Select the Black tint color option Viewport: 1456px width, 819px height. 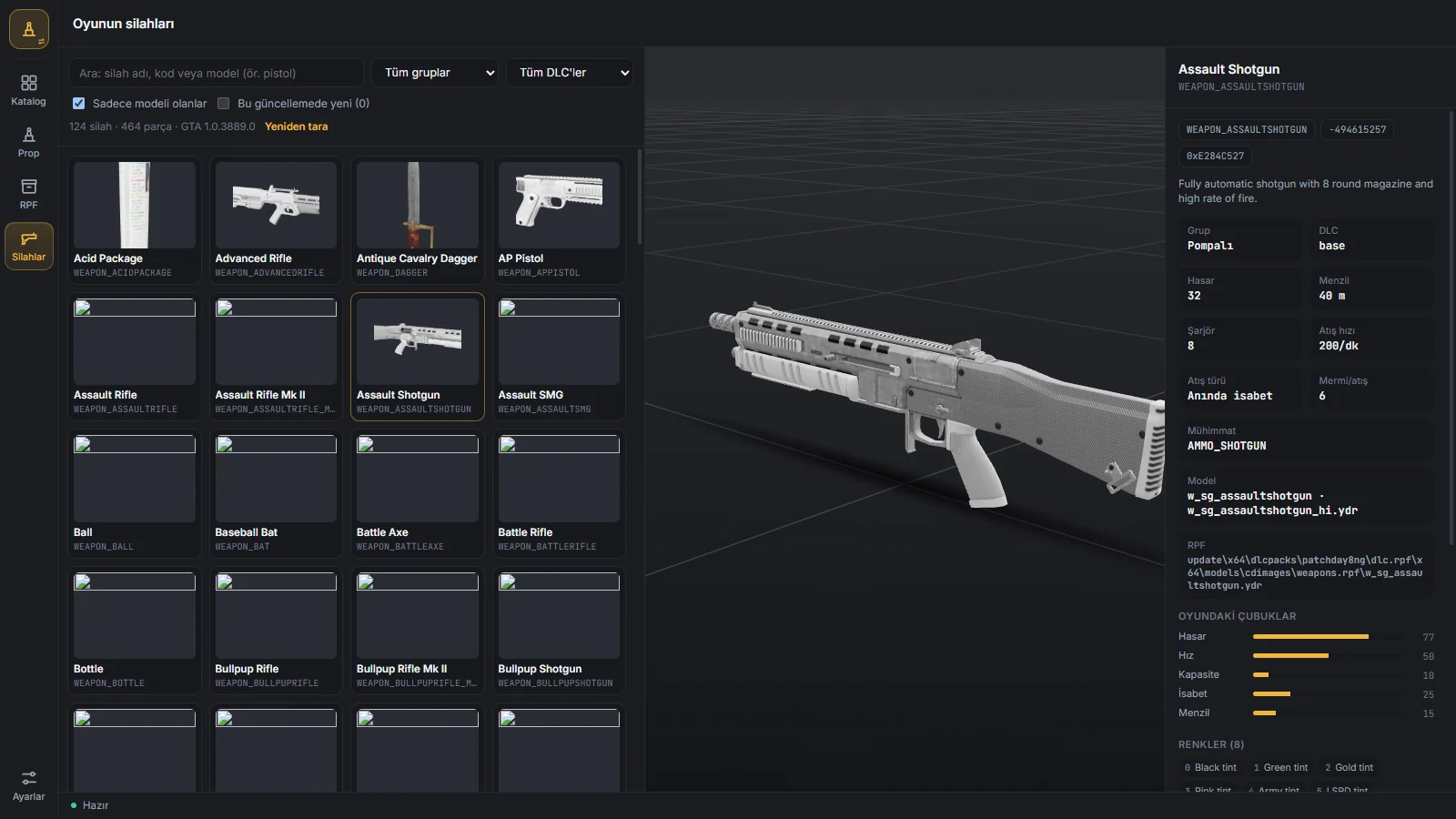point(1210,767)
